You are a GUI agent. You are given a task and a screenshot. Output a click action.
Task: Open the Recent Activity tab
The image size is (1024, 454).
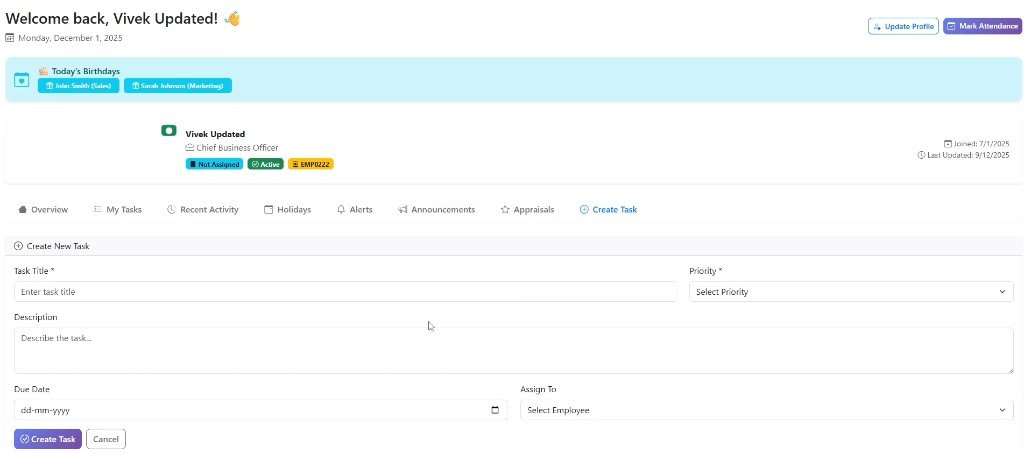[202, 210]
